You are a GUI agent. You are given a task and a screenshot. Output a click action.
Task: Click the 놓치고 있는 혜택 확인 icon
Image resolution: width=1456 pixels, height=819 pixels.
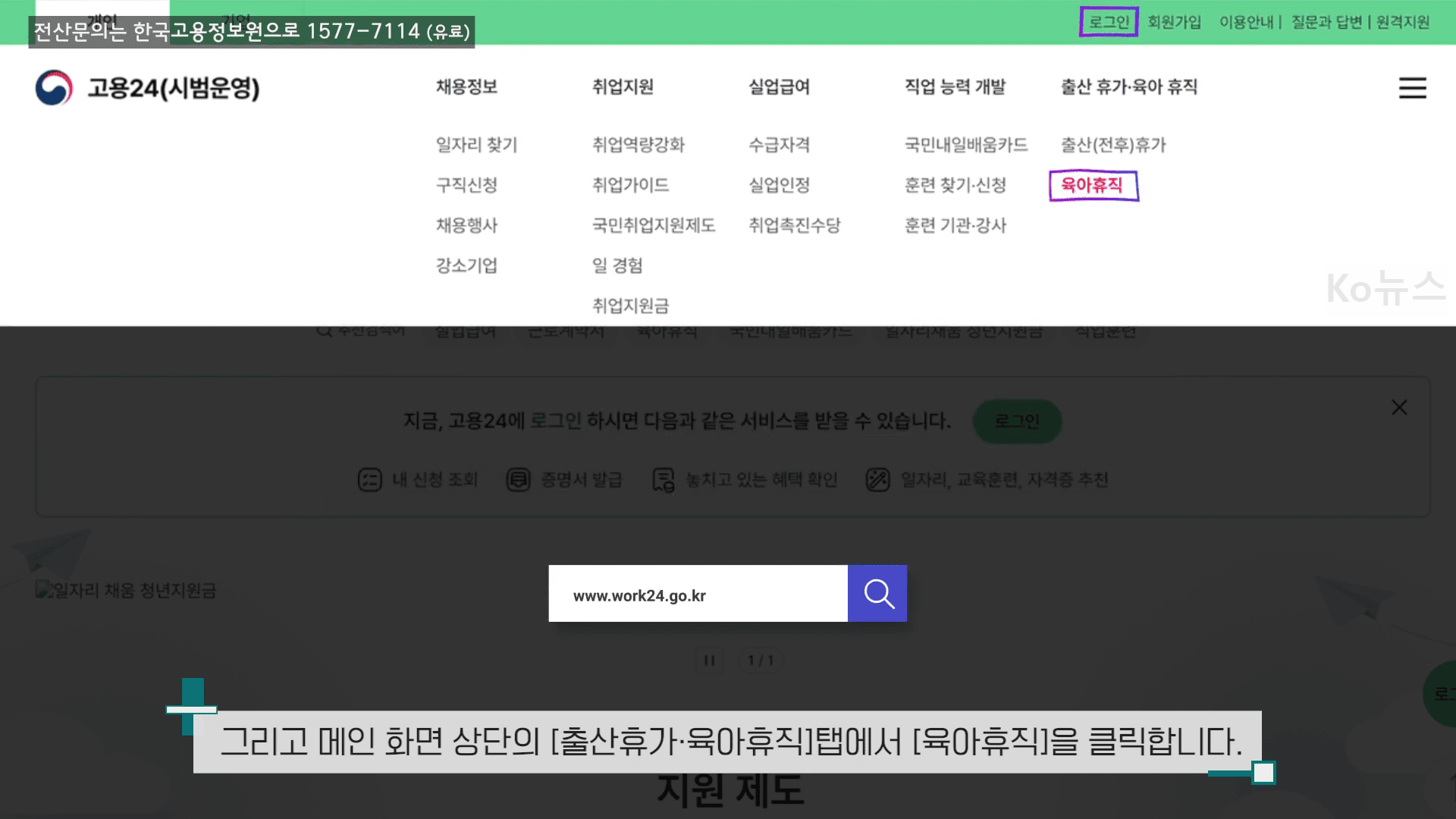pyautogui.click(x=665, y=479)
